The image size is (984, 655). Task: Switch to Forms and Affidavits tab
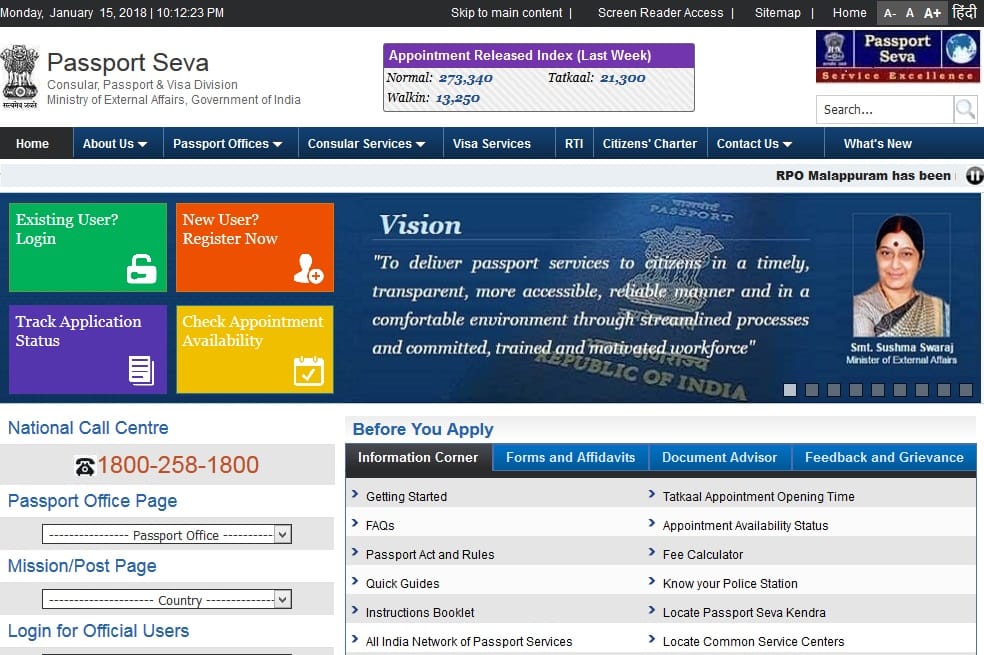[570, 457]
